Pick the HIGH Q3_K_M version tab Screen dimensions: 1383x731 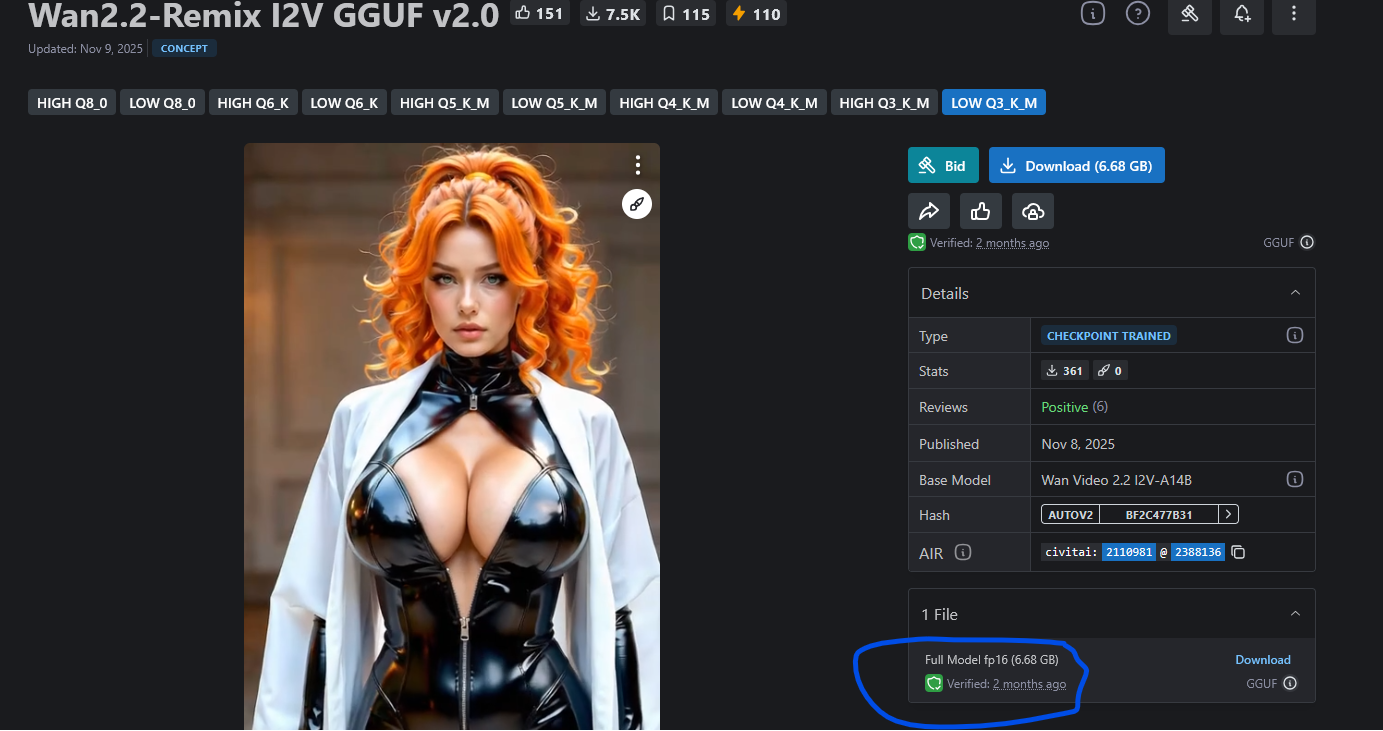[x=884, y=103]
